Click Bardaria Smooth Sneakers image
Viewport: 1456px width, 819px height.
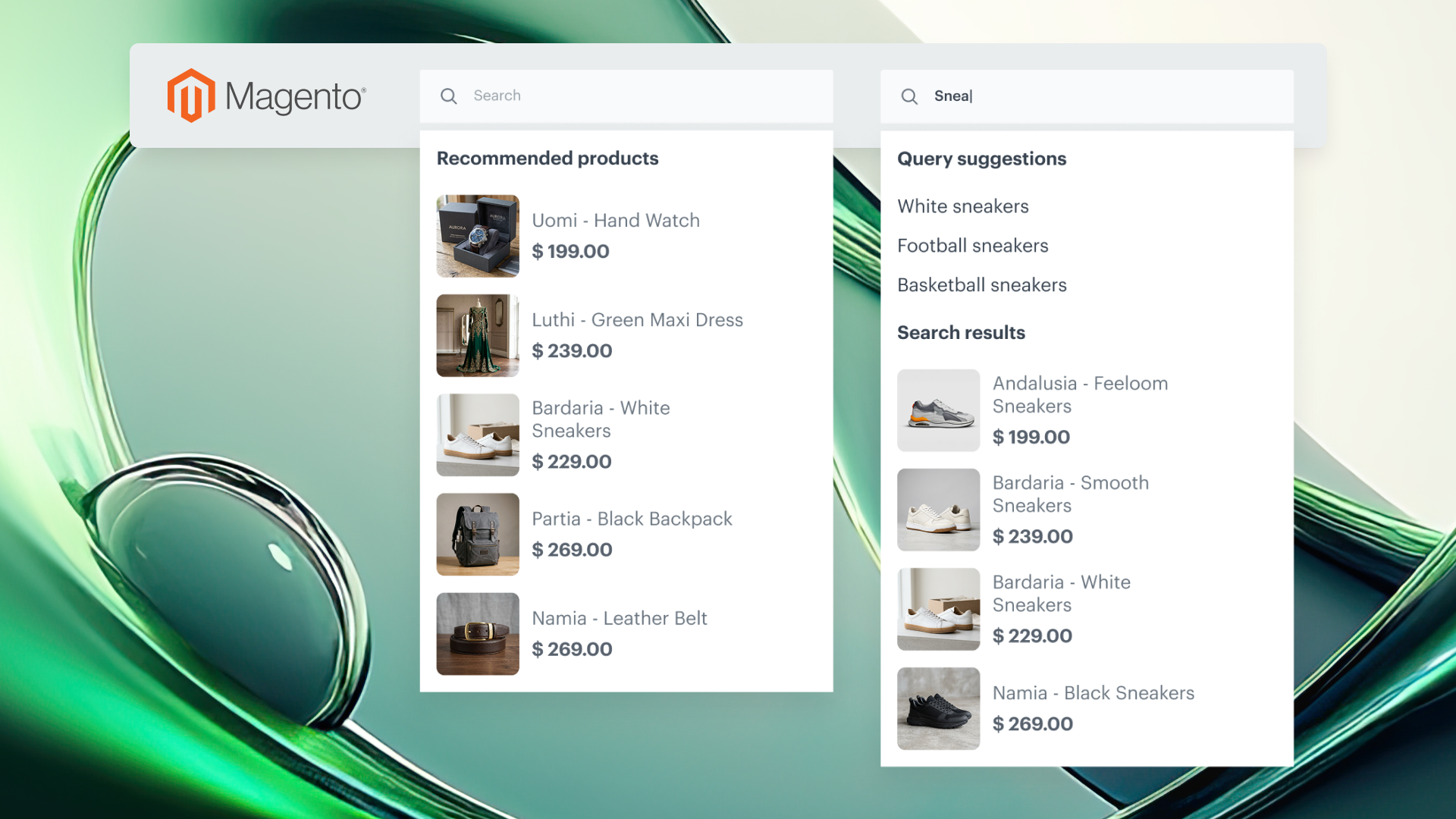coord(938,510)
